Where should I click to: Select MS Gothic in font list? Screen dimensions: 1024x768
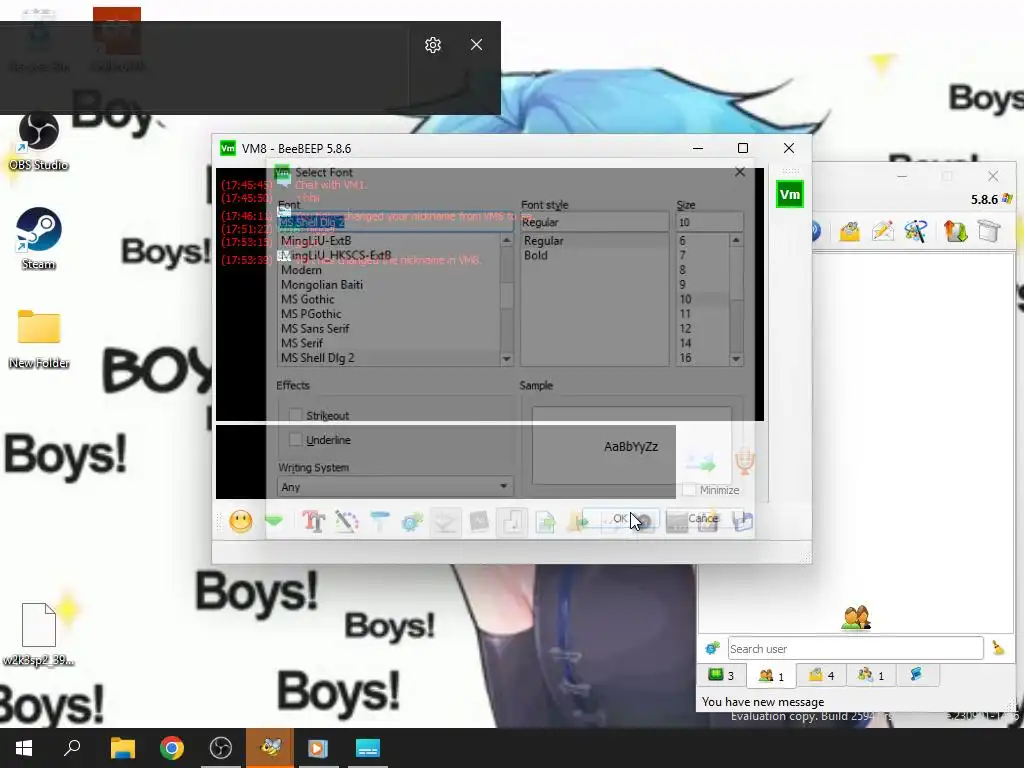(x=308, y=299)
